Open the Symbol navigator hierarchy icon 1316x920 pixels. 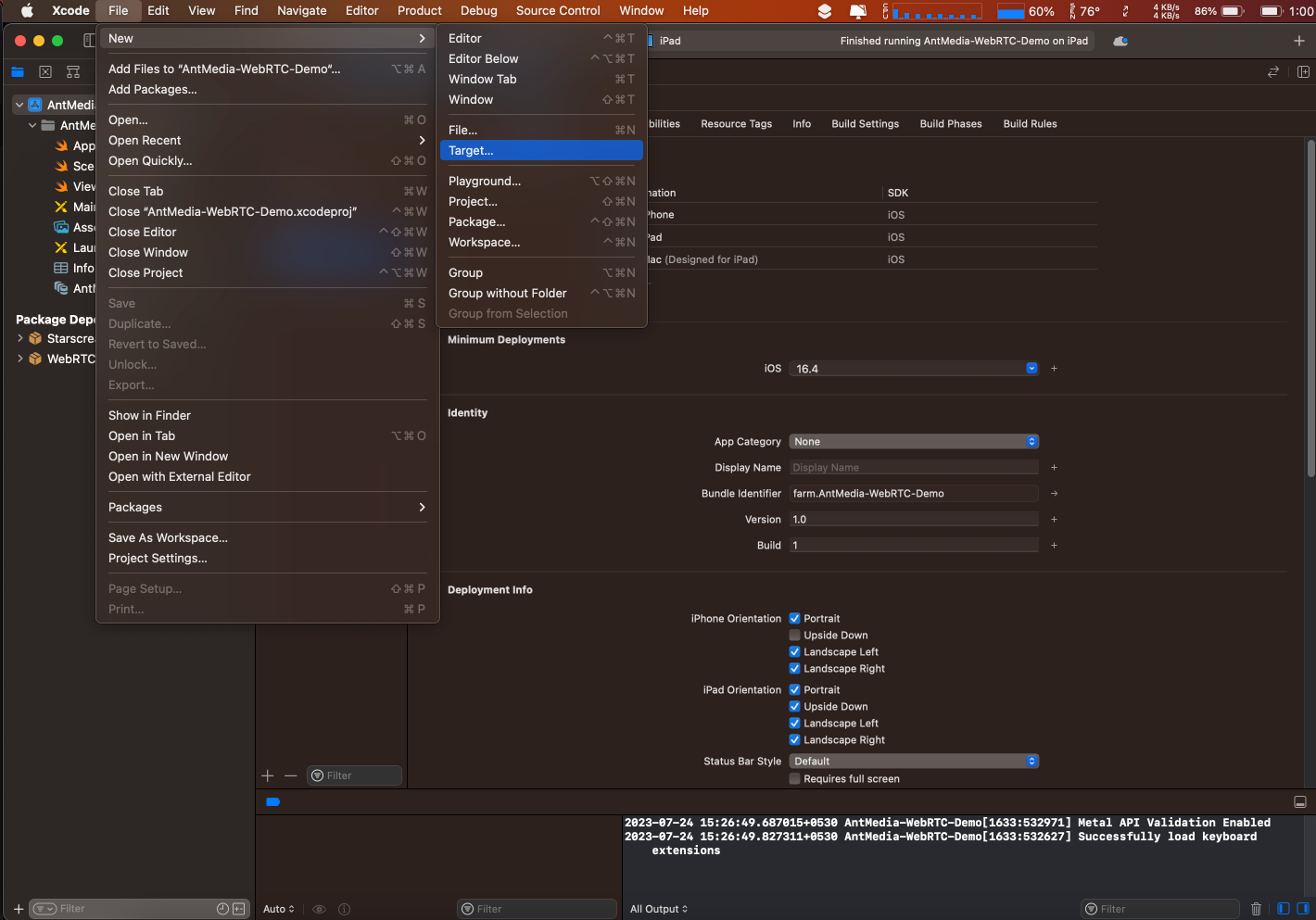(x=73, y=71)
